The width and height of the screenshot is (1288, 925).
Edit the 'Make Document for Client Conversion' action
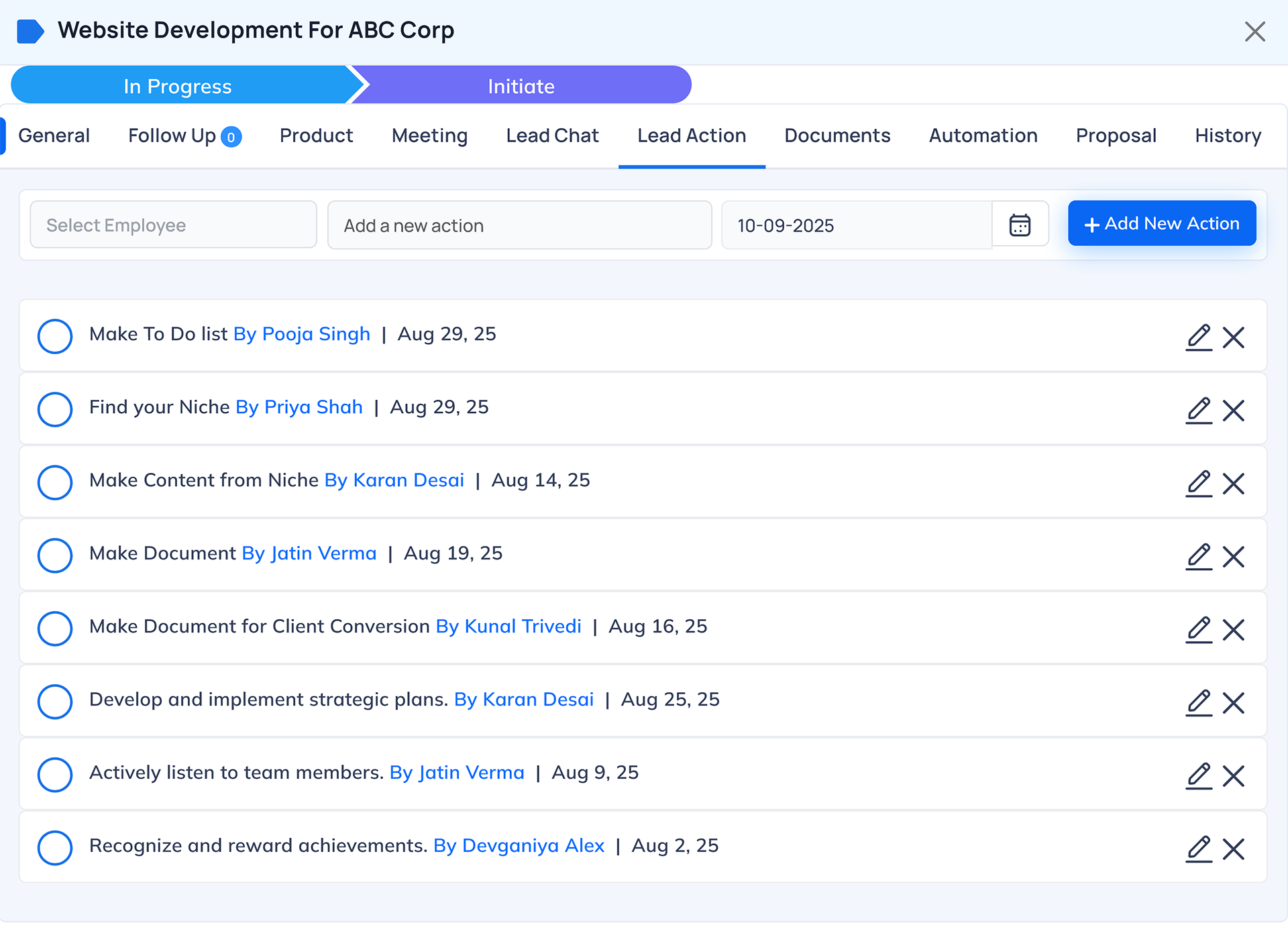[x=1199, y=630]
